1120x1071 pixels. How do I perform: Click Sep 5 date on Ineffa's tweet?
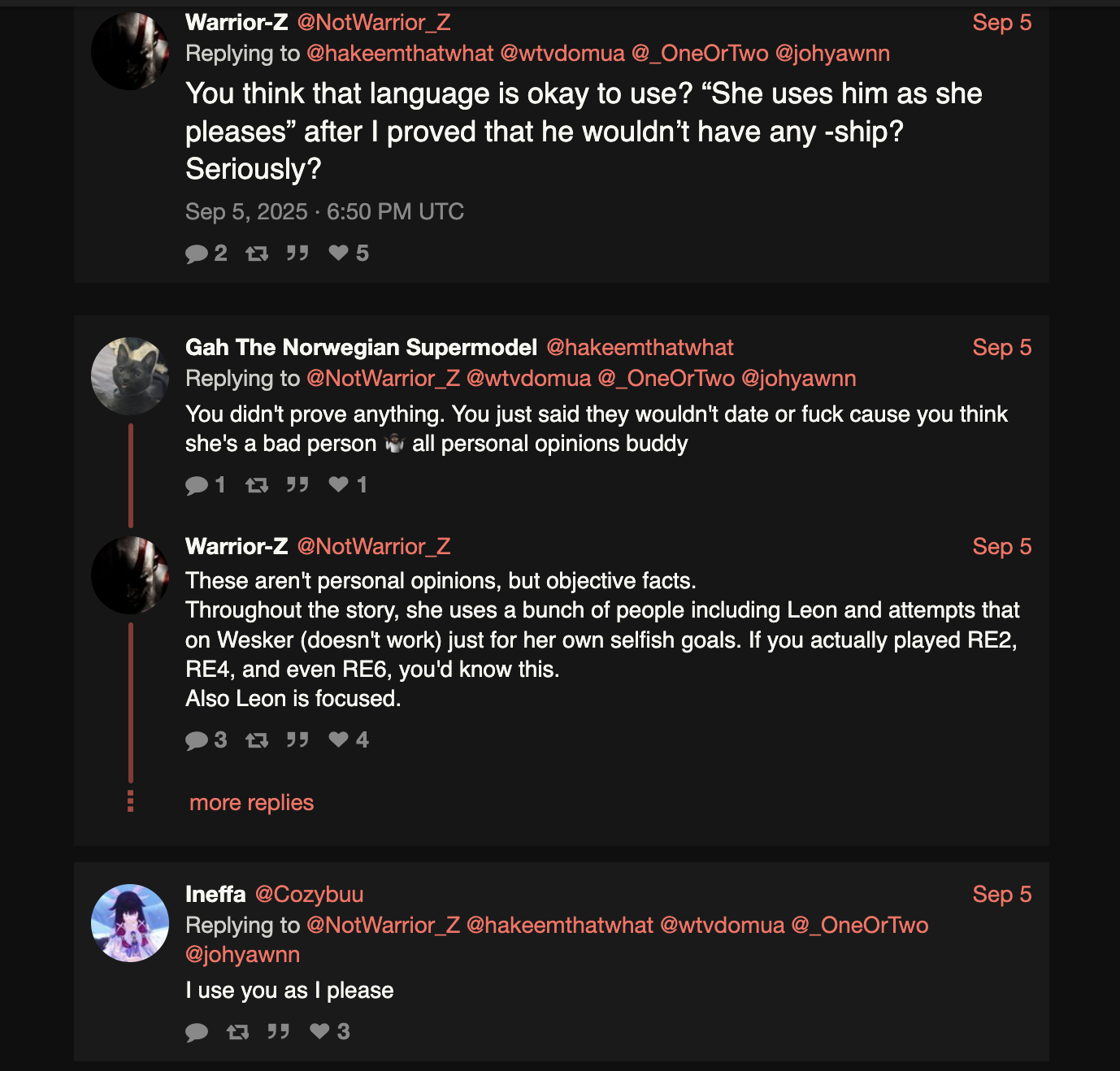pyautogui.click(x=1001, y=894)
